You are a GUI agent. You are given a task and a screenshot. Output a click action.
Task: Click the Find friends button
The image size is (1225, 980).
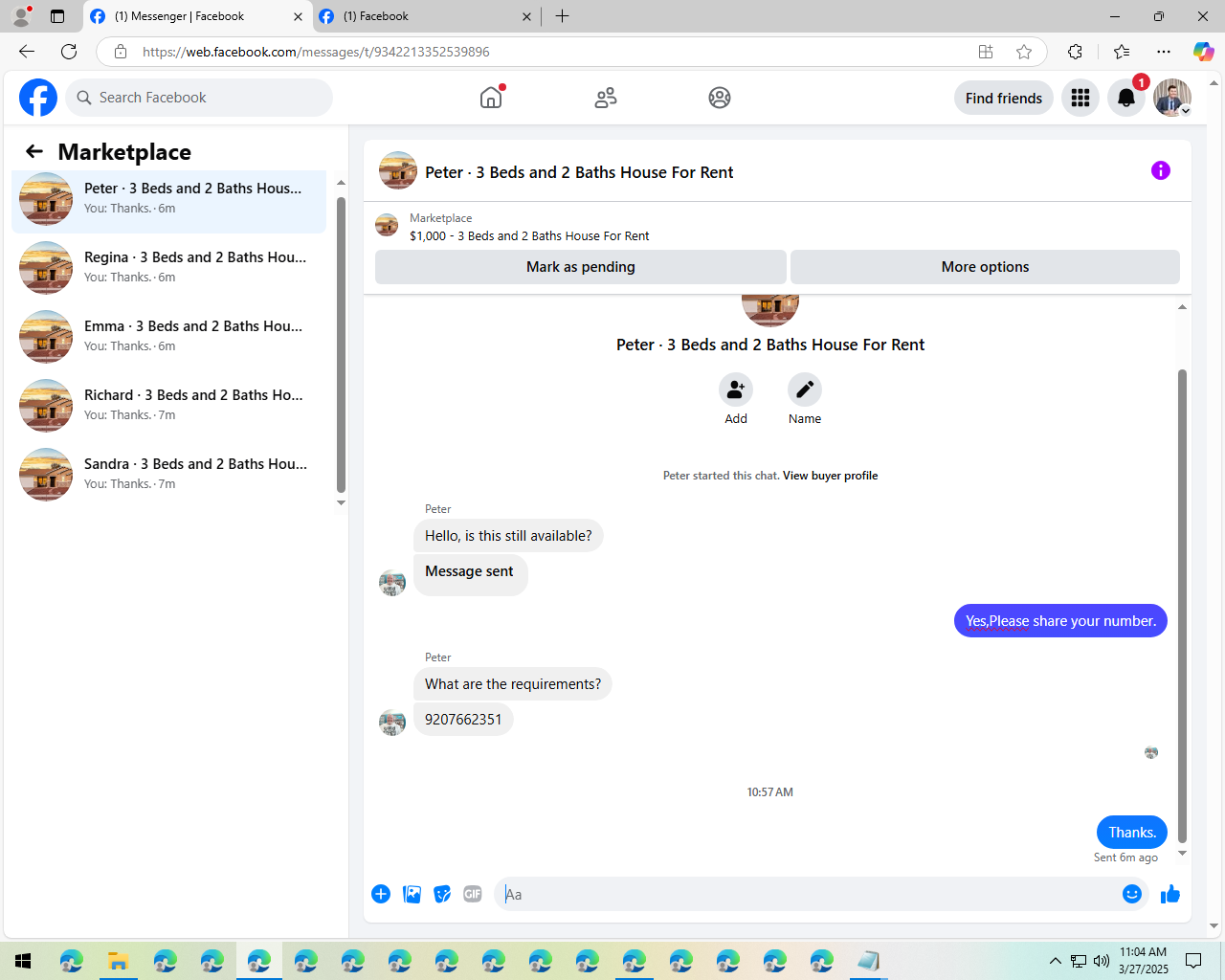pyautogui.click(x=1004, y=98)
